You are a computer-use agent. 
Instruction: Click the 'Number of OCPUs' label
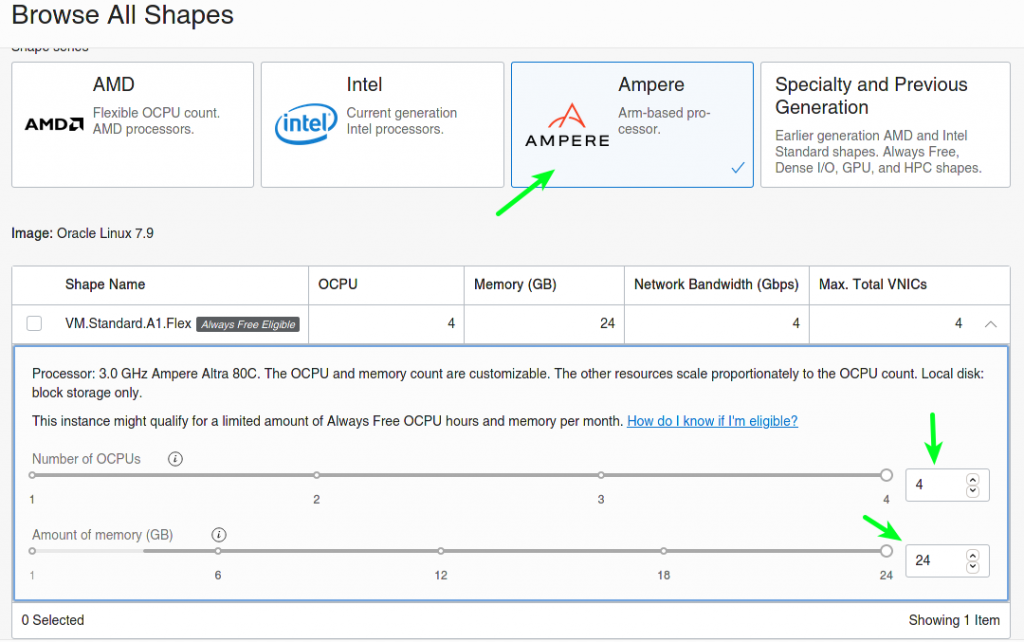tap(86, 459)
